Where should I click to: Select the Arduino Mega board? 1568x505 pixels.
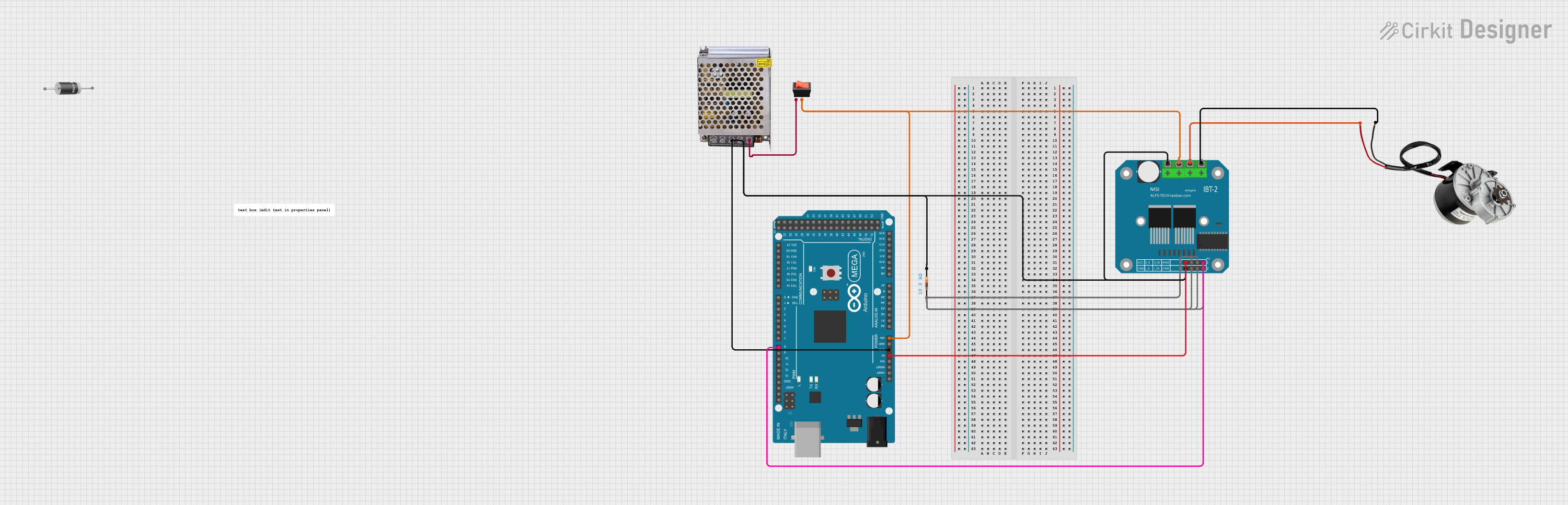[x=833, y=333]
